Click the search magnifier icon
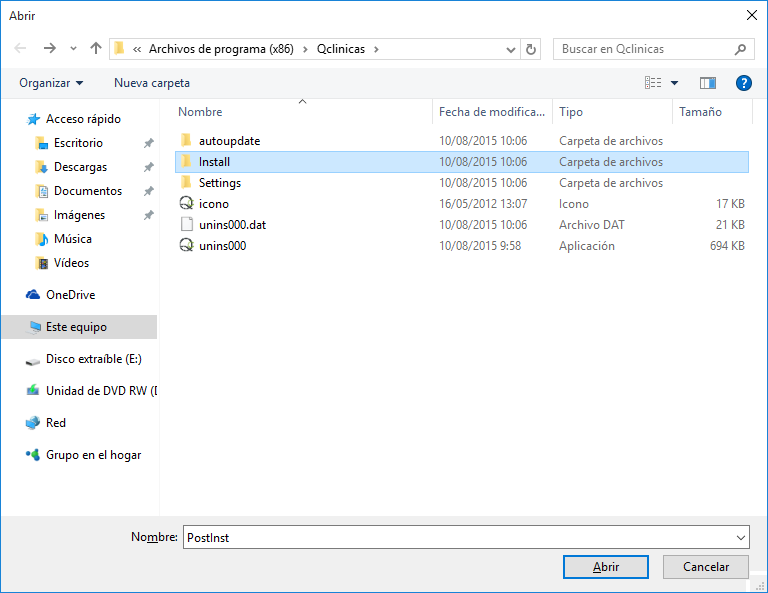The width and height of the screenshot is (768, 593). (x=740, y=48)
